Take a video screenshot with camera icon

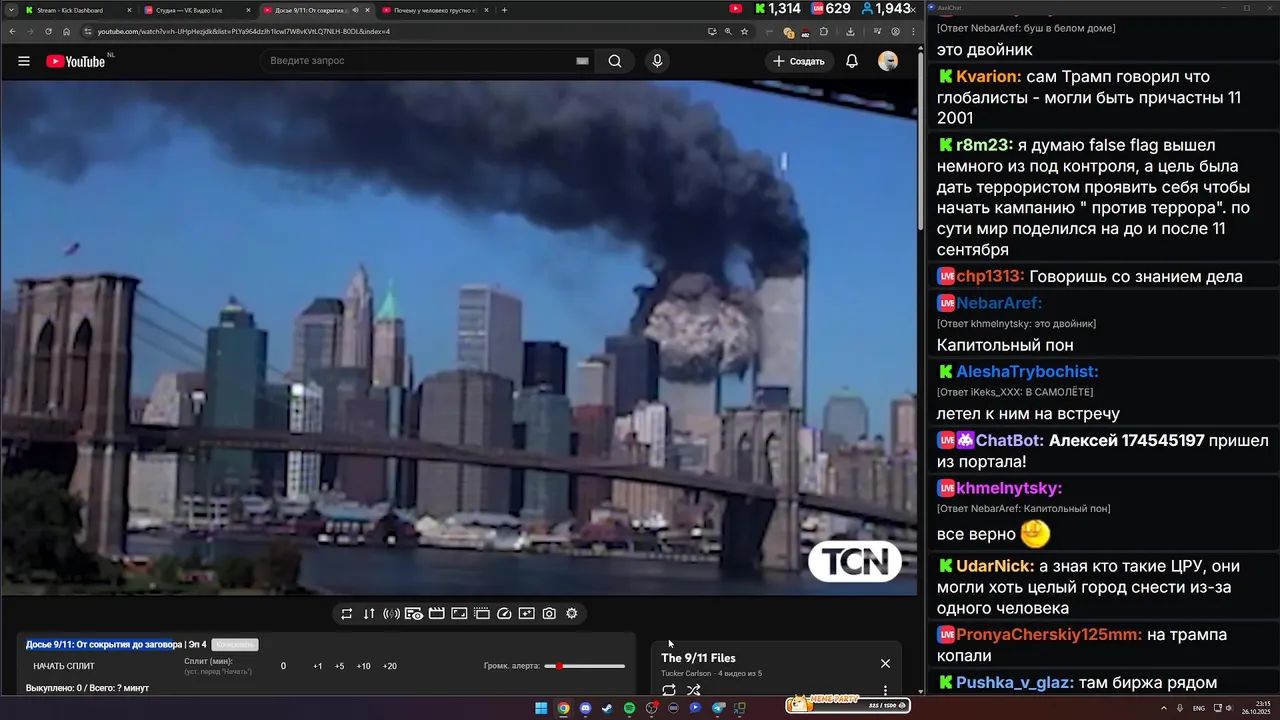point(549,614)
